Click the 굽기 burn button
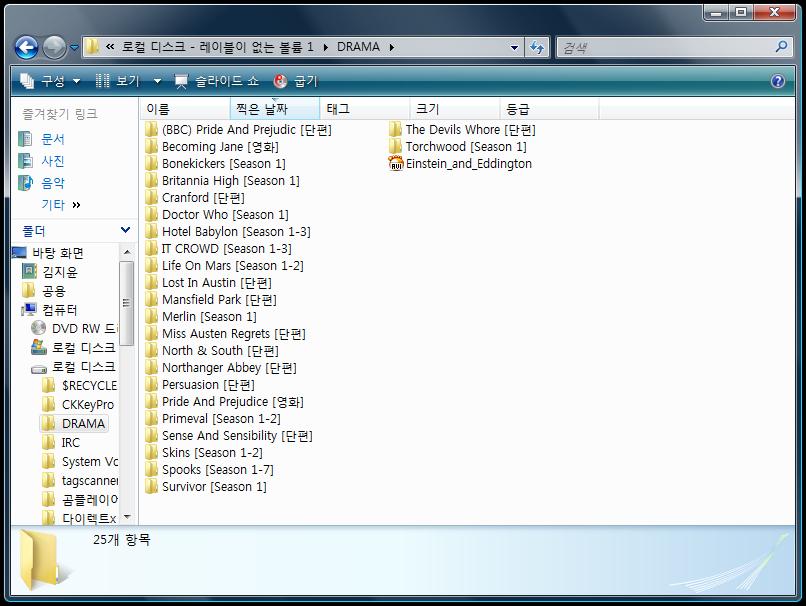 point(296,81)
